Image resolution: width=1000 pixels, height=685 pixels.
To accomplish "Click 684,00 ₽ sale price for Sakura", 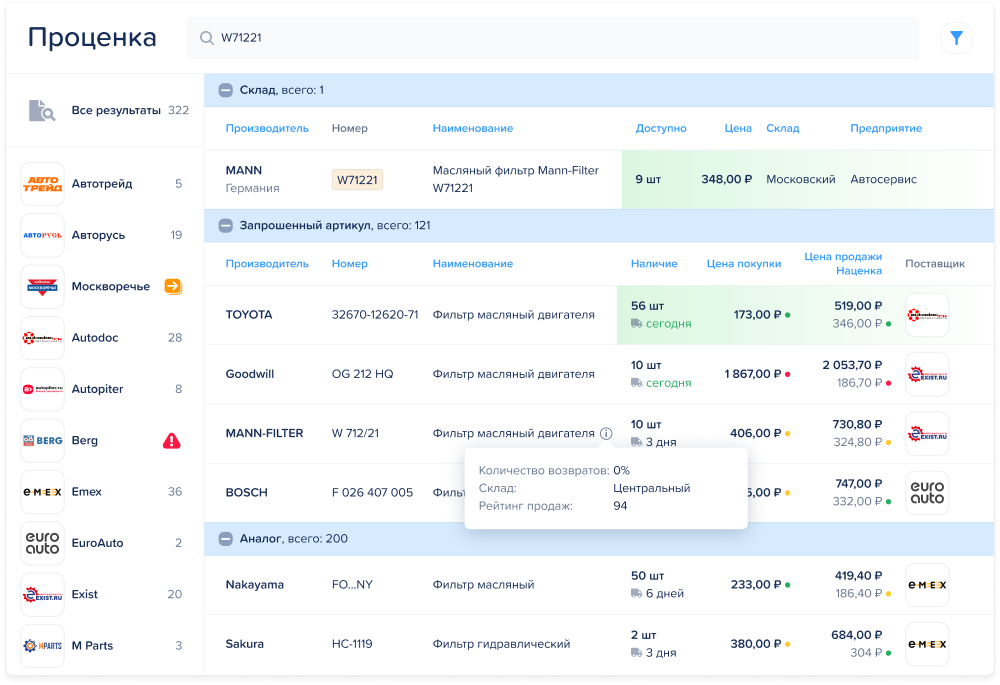I will click(x=857, y=635).
